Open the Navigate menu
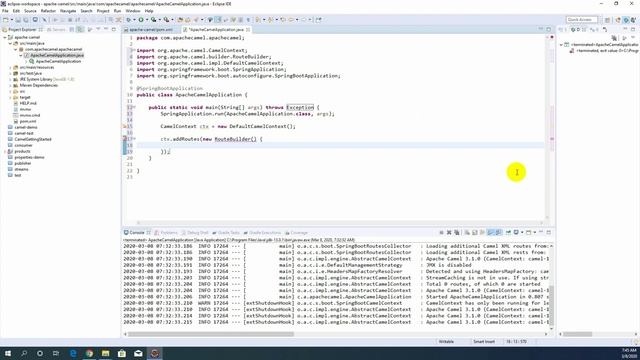The height and width of the screenshot is (360, 640). [x=68, y=11]
